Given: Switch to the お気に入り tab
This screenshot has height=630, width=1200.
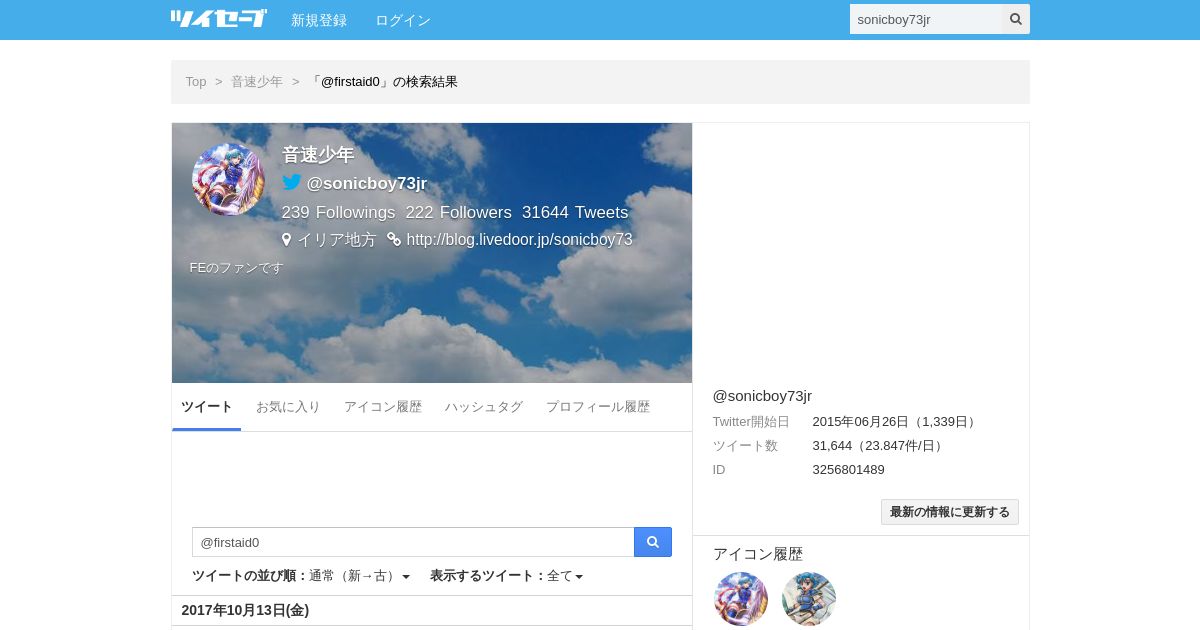Looking at the screenshot, I should click(288, 407).
